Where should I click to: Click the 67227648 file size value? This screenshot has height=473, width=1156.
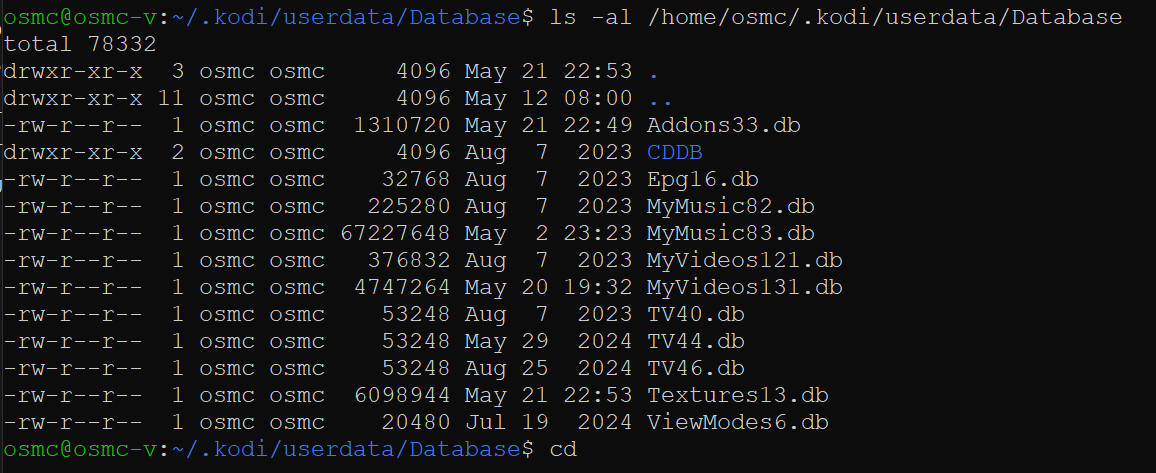pyautogui.click(x=395, y=234)
